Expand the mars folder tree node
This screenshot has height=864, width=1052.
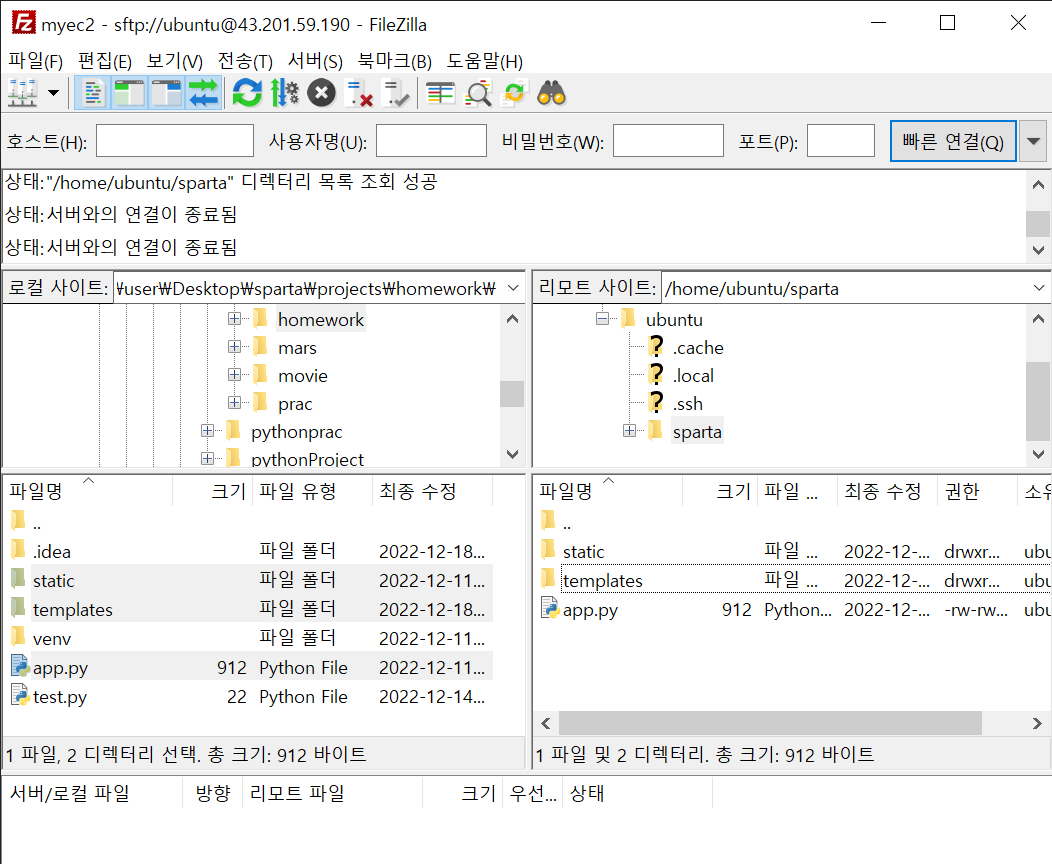tap(234, 347)
